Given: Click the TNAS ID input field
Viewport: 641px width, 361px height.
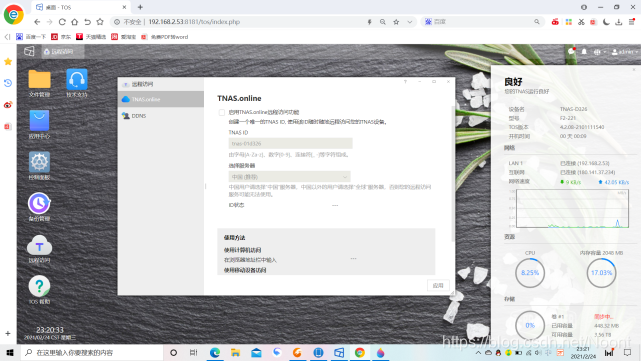Looking at the screenshot, I should tap(290, 144).
